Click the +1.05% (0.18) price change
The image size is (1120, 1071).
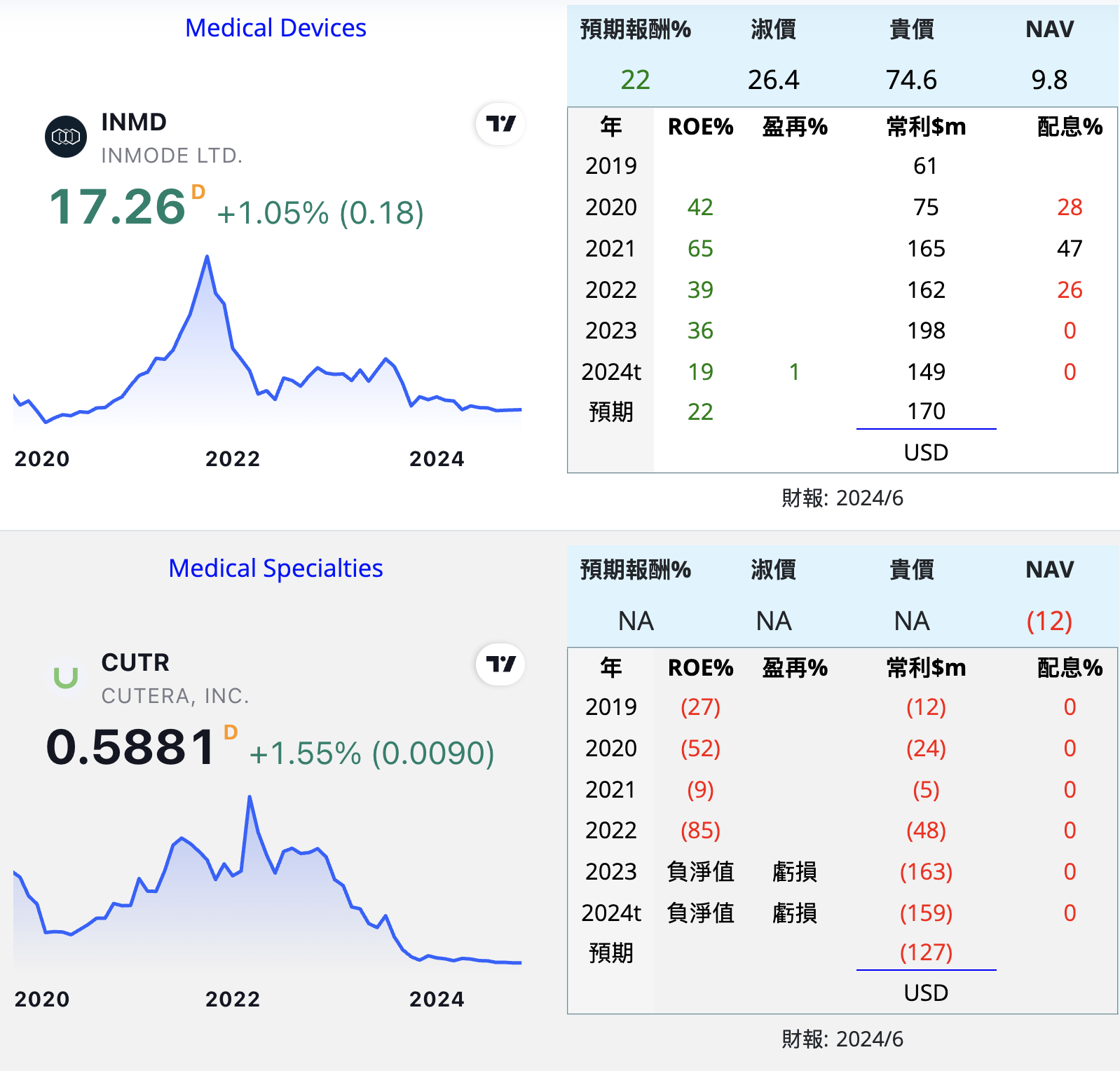pos(320,213)
